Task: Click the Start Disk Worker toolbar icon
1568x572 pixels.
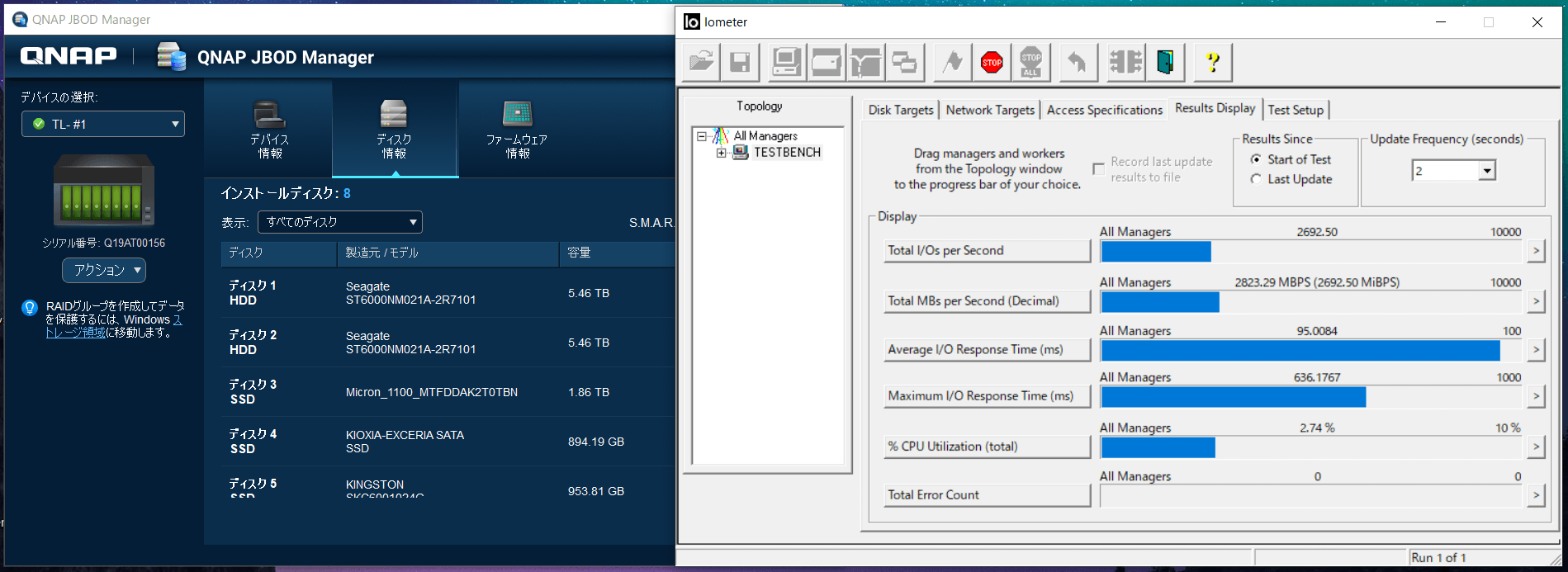Action: (826, 62)
